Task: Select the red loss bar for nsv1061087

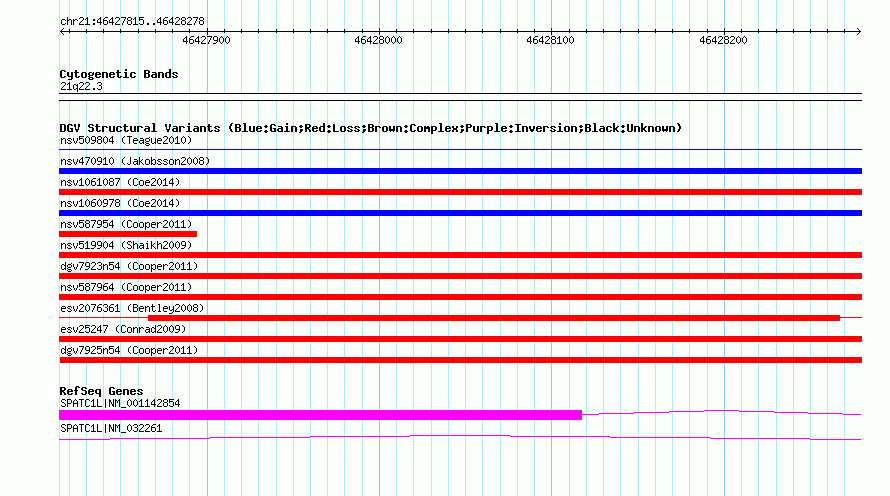Action: 460,192
